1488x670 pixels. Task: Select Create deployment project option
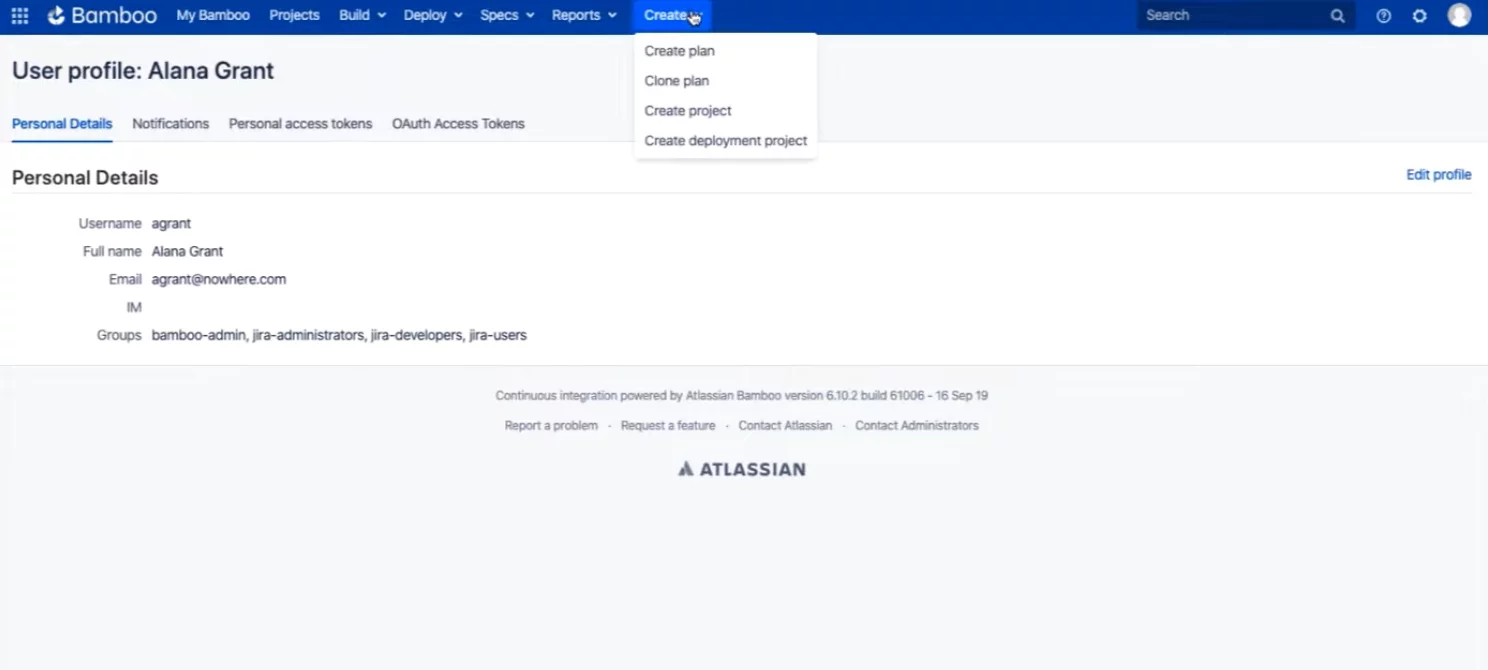(x=725, y=141)
